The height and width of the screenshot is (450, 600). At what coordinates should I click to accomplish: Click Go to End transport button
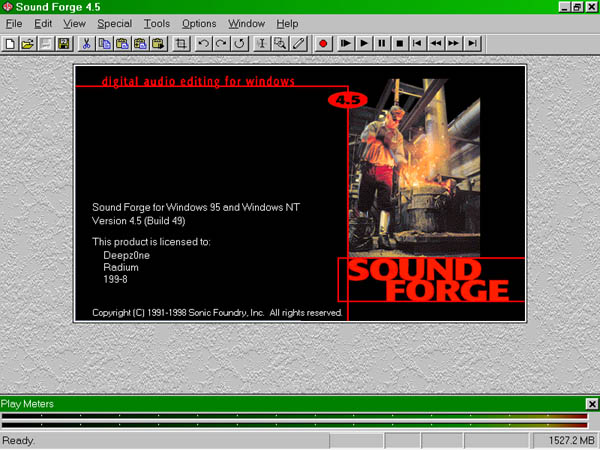(x=473, y=44)
